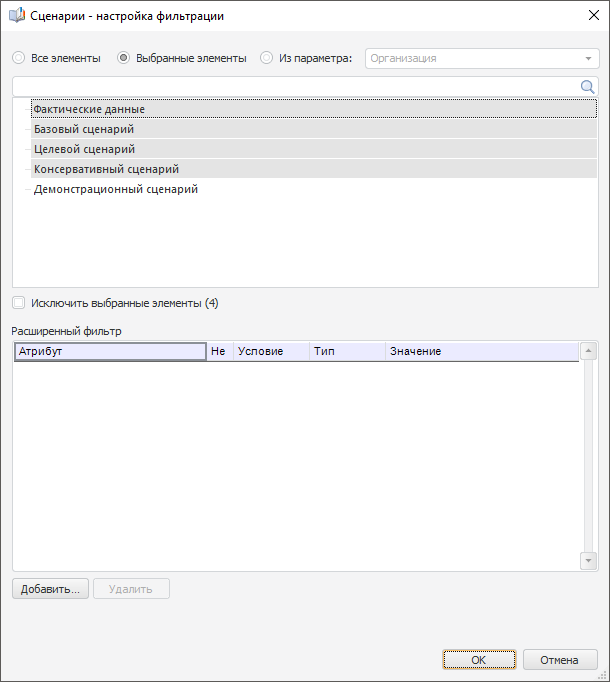Click the 'Атрибут' column header

click(x=111, y=351)
